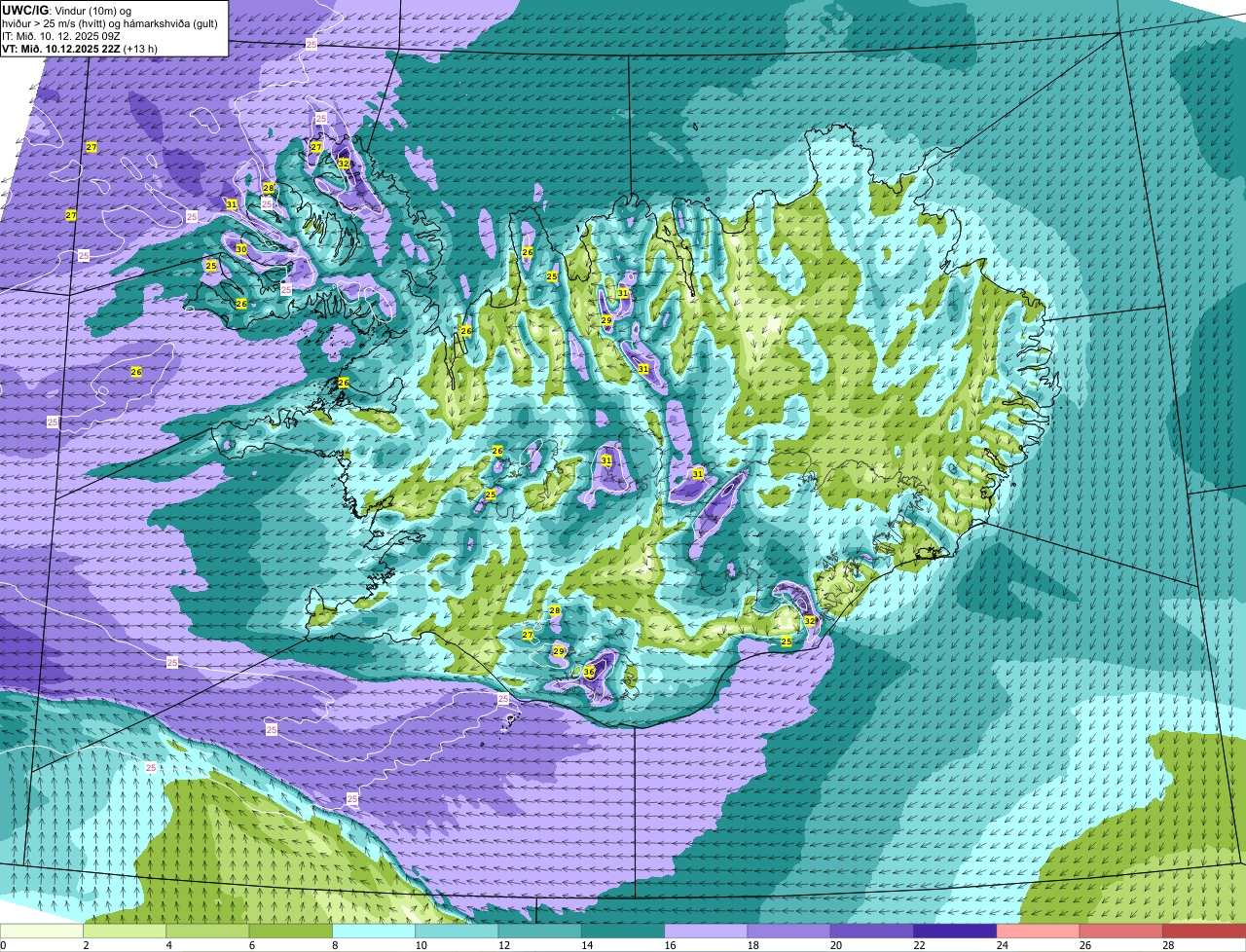Image resolution: width=1246 pixels, height=952 pixels.
Task: Click the color scale tick label 4
Action: point(168,945)
